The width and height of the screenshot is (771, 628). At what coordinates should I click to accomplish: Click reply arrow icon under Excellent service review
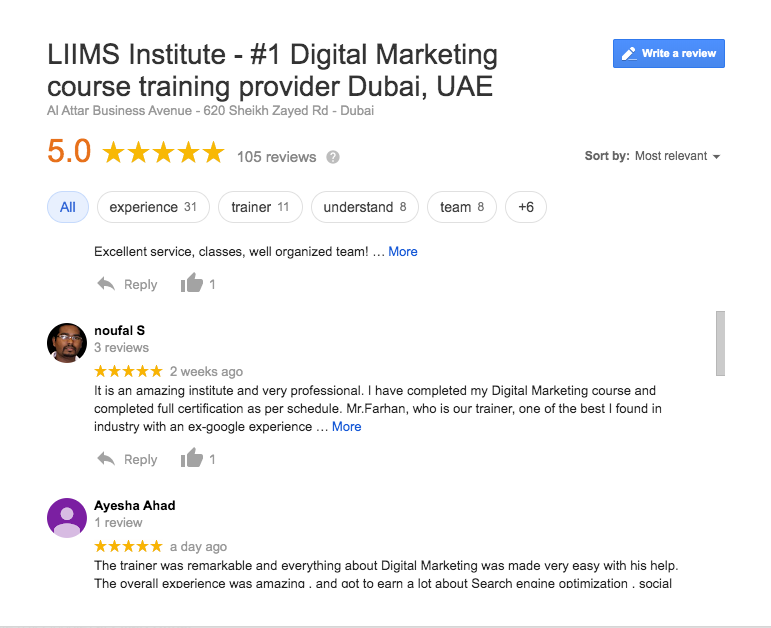(106, 284)
